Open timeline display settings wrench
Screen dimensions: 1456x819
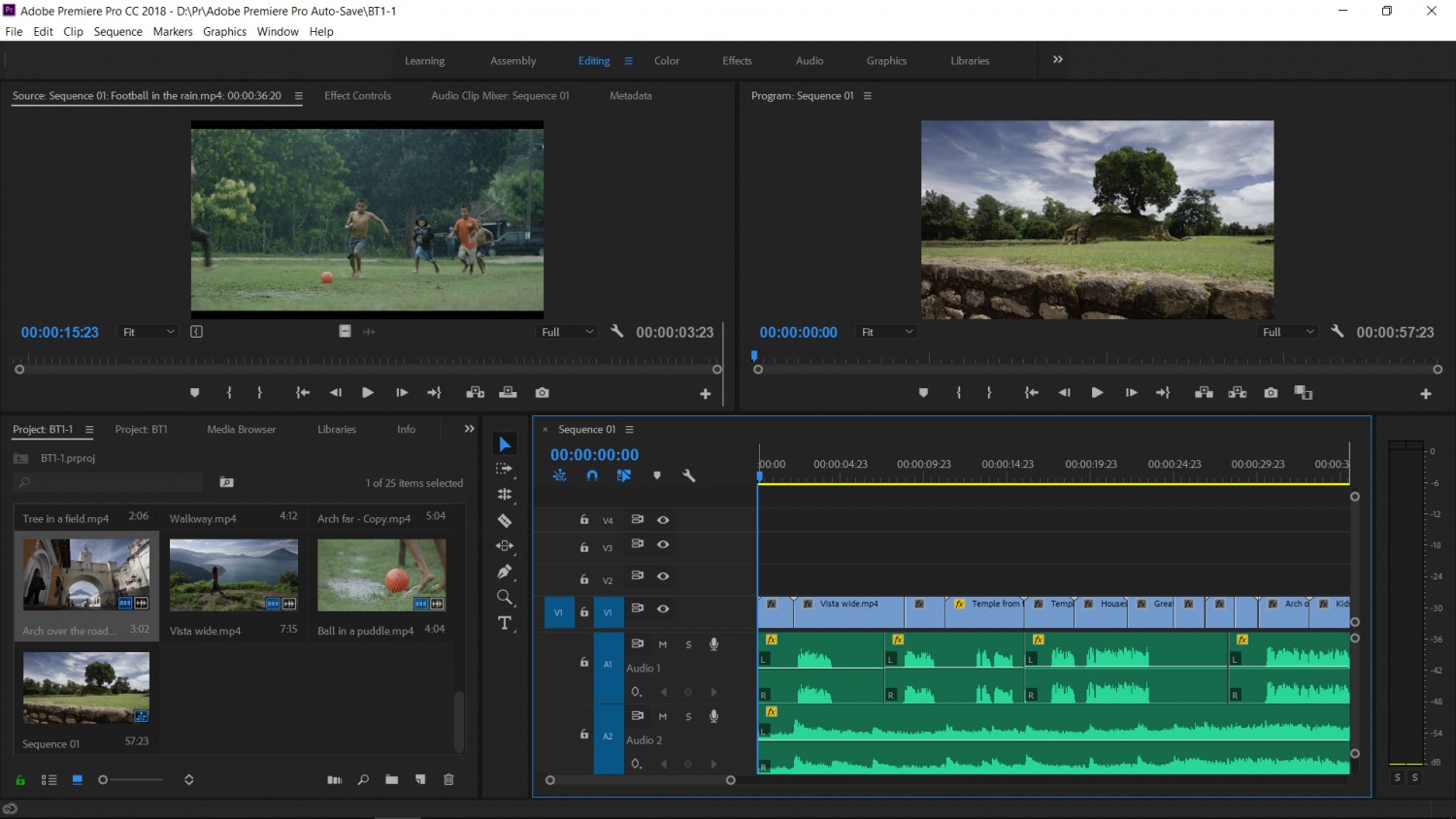(689, 475)
